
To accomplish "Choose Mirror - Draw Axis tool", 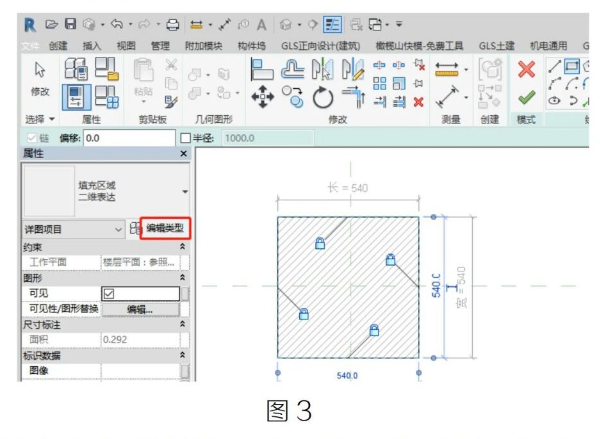I will click(352, 69).
